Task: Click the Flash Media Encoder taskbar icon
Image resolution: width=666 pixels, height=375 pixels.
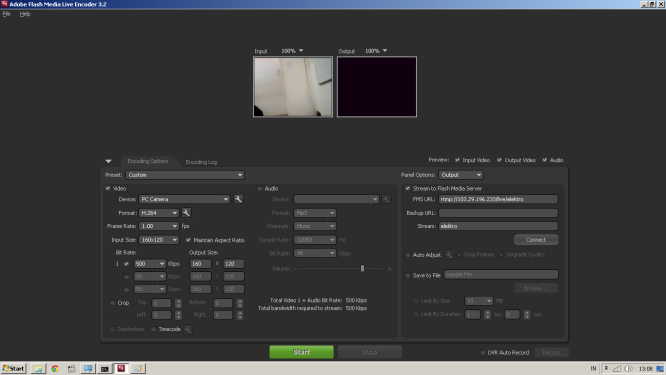Action: click(121, 368)
